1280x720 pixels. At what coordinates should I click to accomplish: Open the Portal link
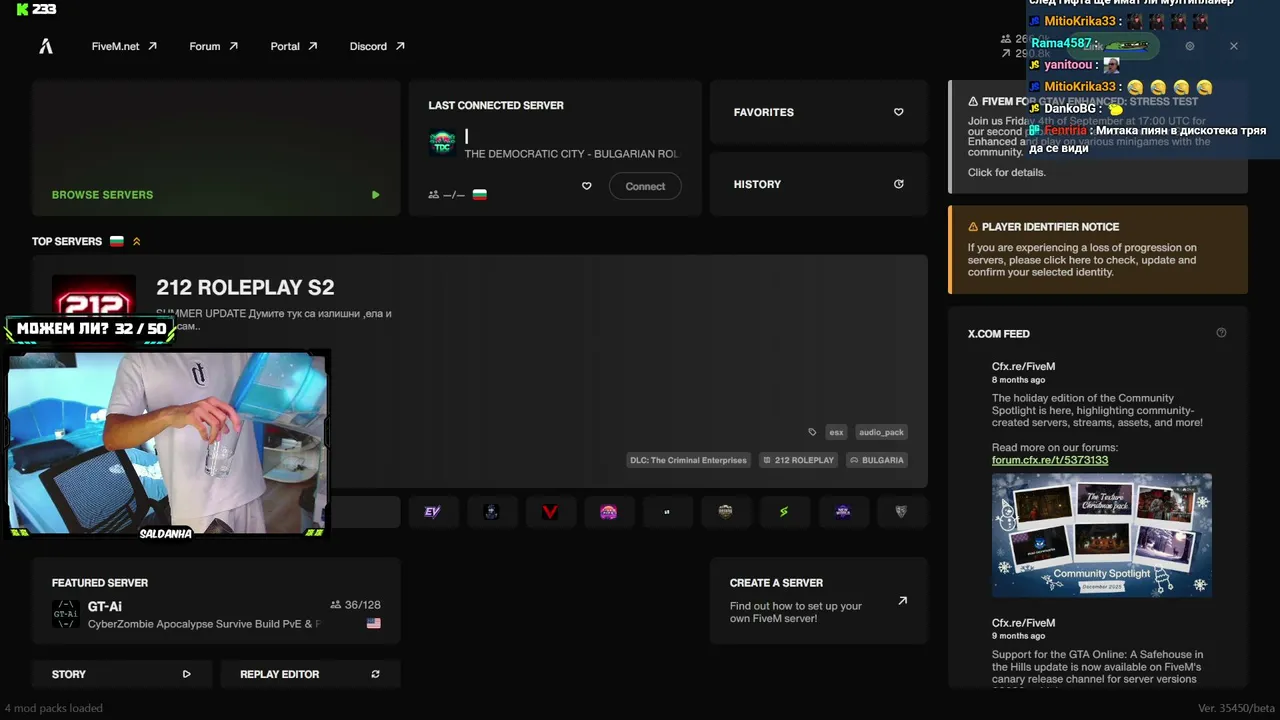pyautogui.click(x=293, y=46)
